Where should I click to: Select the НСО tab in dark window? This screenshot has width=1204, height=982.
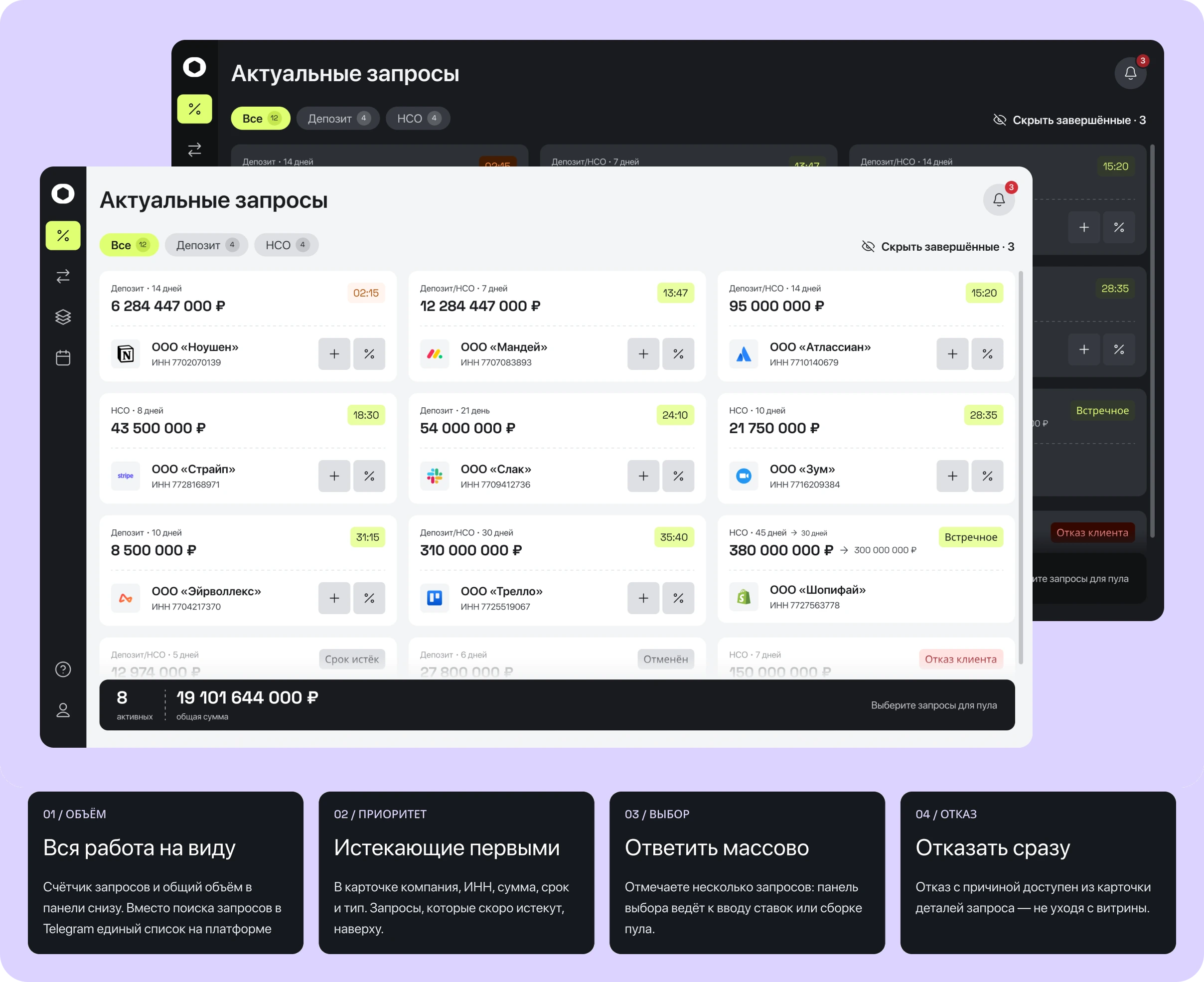pyautogui.click(x=418, y=118)
